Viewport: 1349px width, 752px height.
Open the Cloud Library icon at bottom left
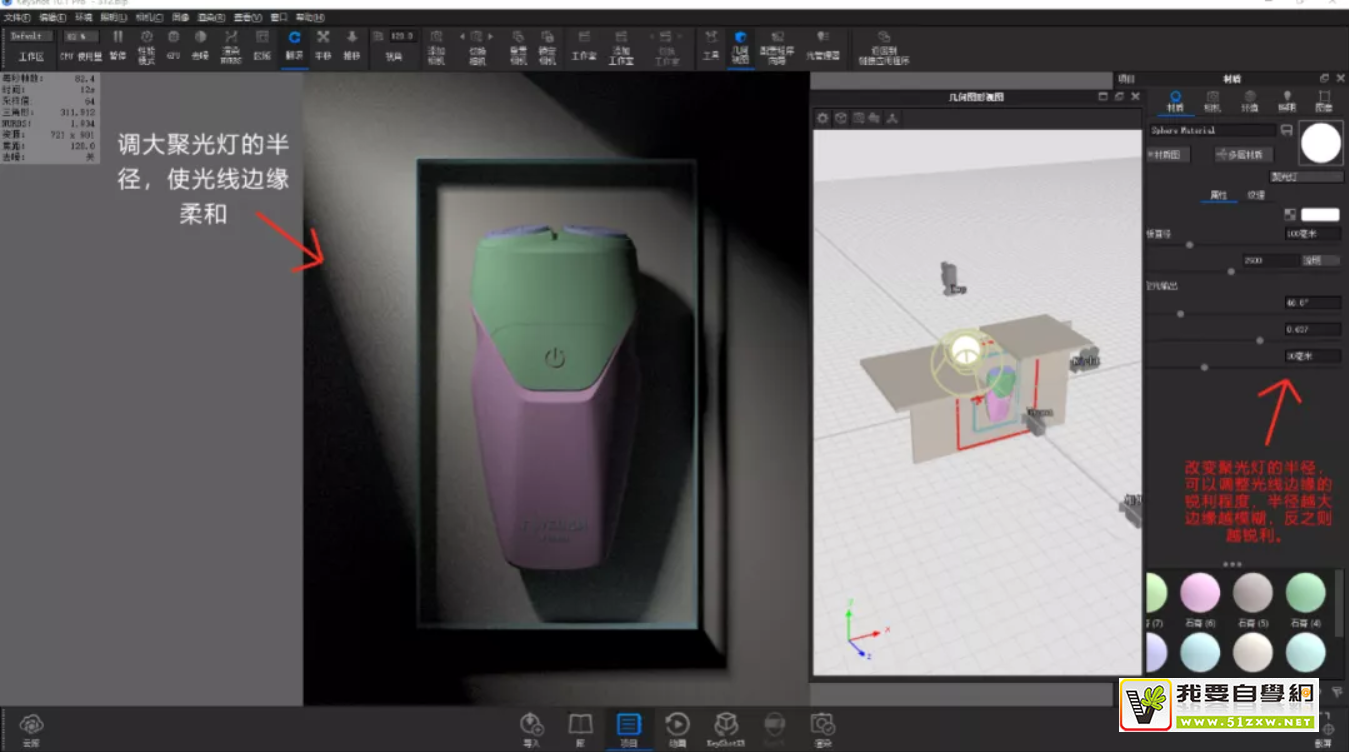tap(31, 728)
